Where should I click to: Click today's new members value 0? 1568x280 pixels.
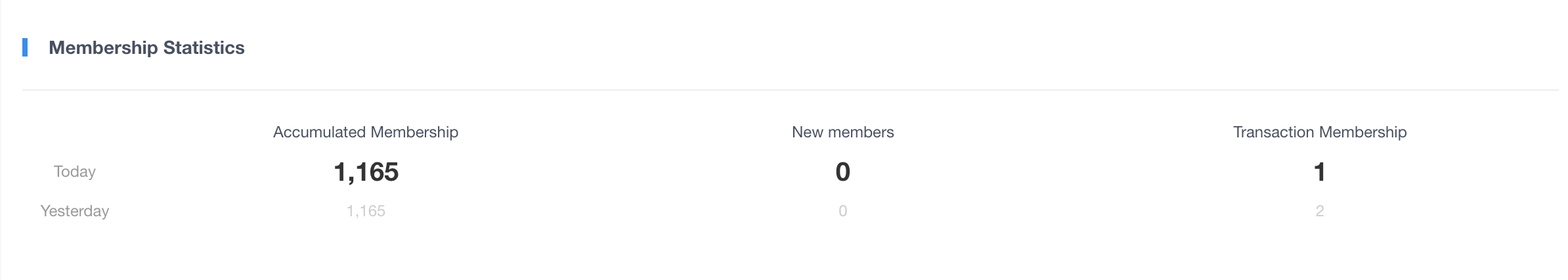(842, 172)
